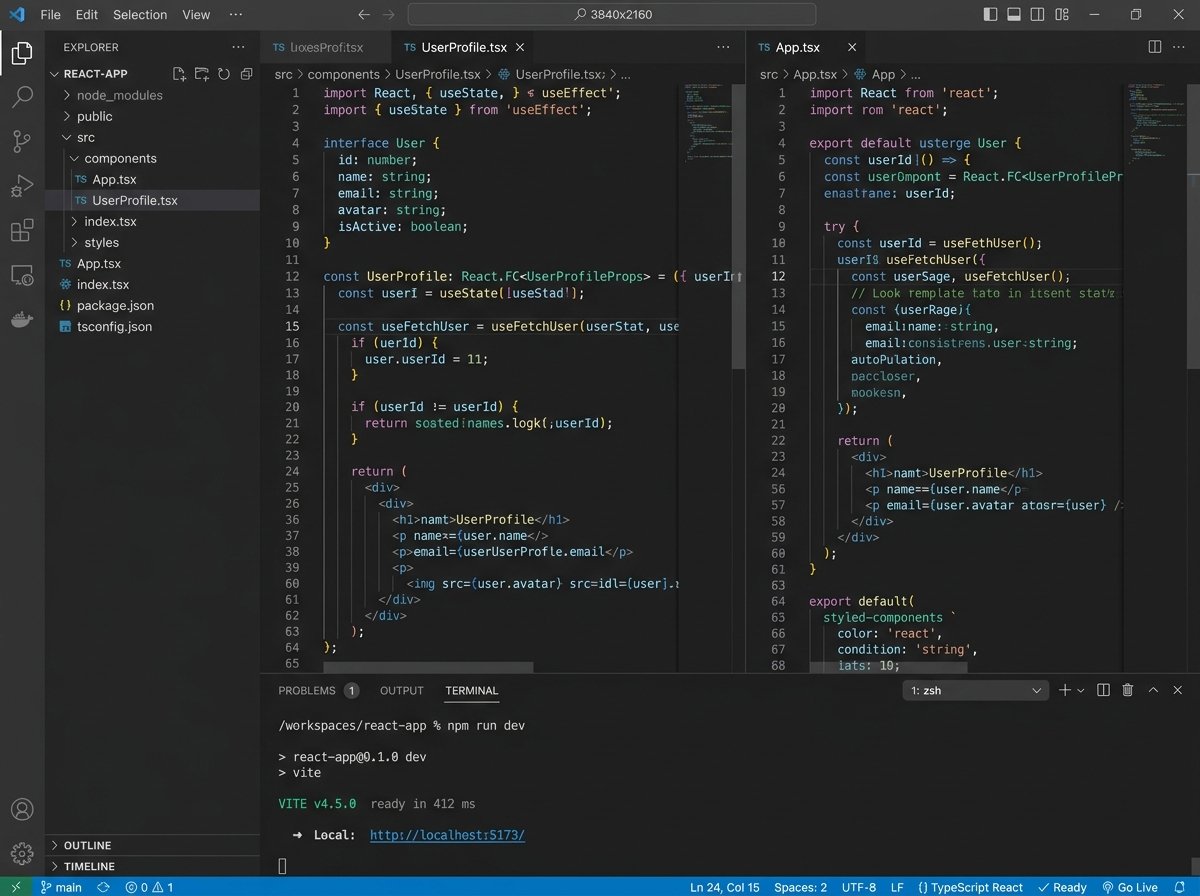Toggle bottom panel visibility in title bar
Image resolution: width=1200 pixels, height=896 pixels.
click(x=1014, y=15)
